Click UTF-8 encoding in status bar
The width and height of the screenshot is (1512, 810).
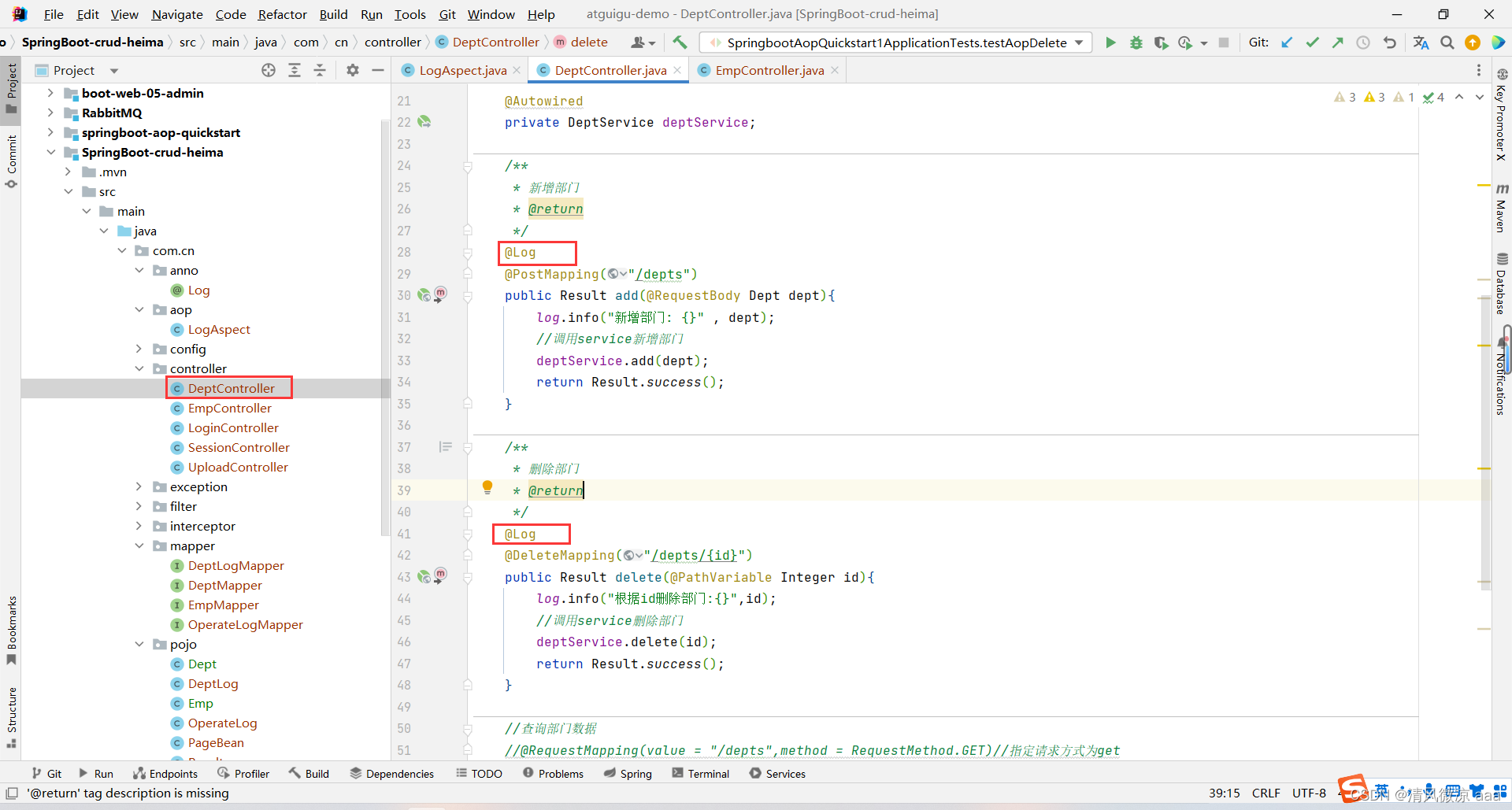[x=1309, y=793]
